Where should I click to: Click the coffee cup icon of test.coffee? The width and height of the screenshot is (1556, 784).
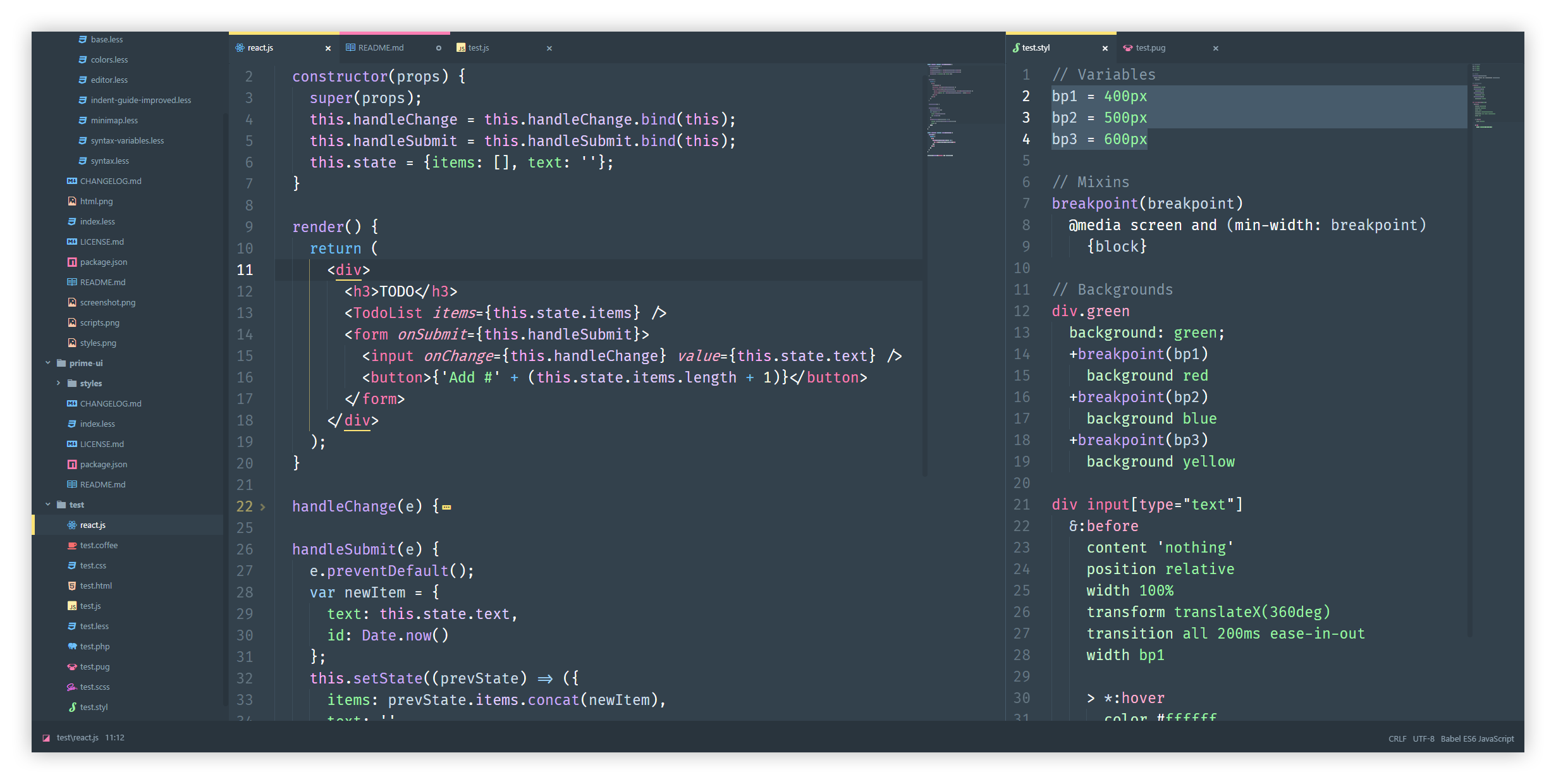coord(71,545)
